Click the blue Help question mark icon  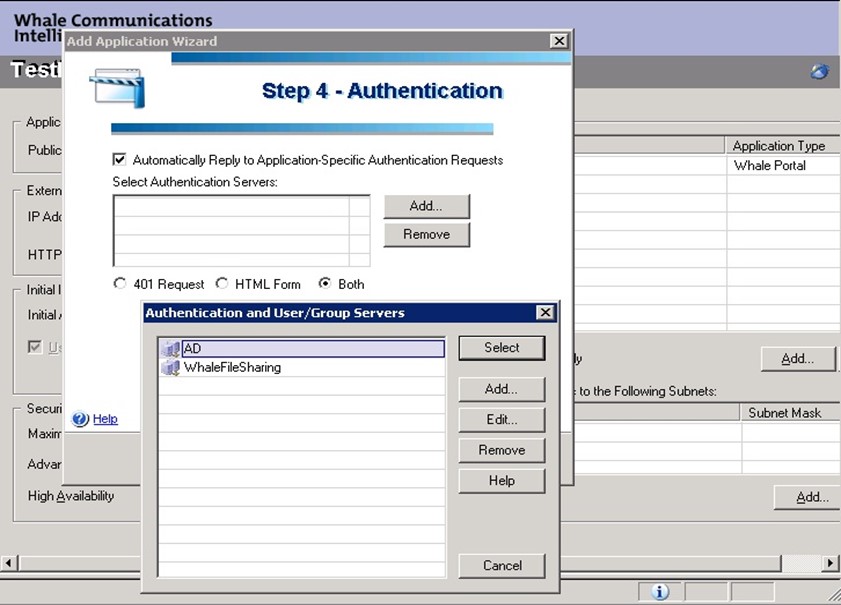click(x=81, y=419)
